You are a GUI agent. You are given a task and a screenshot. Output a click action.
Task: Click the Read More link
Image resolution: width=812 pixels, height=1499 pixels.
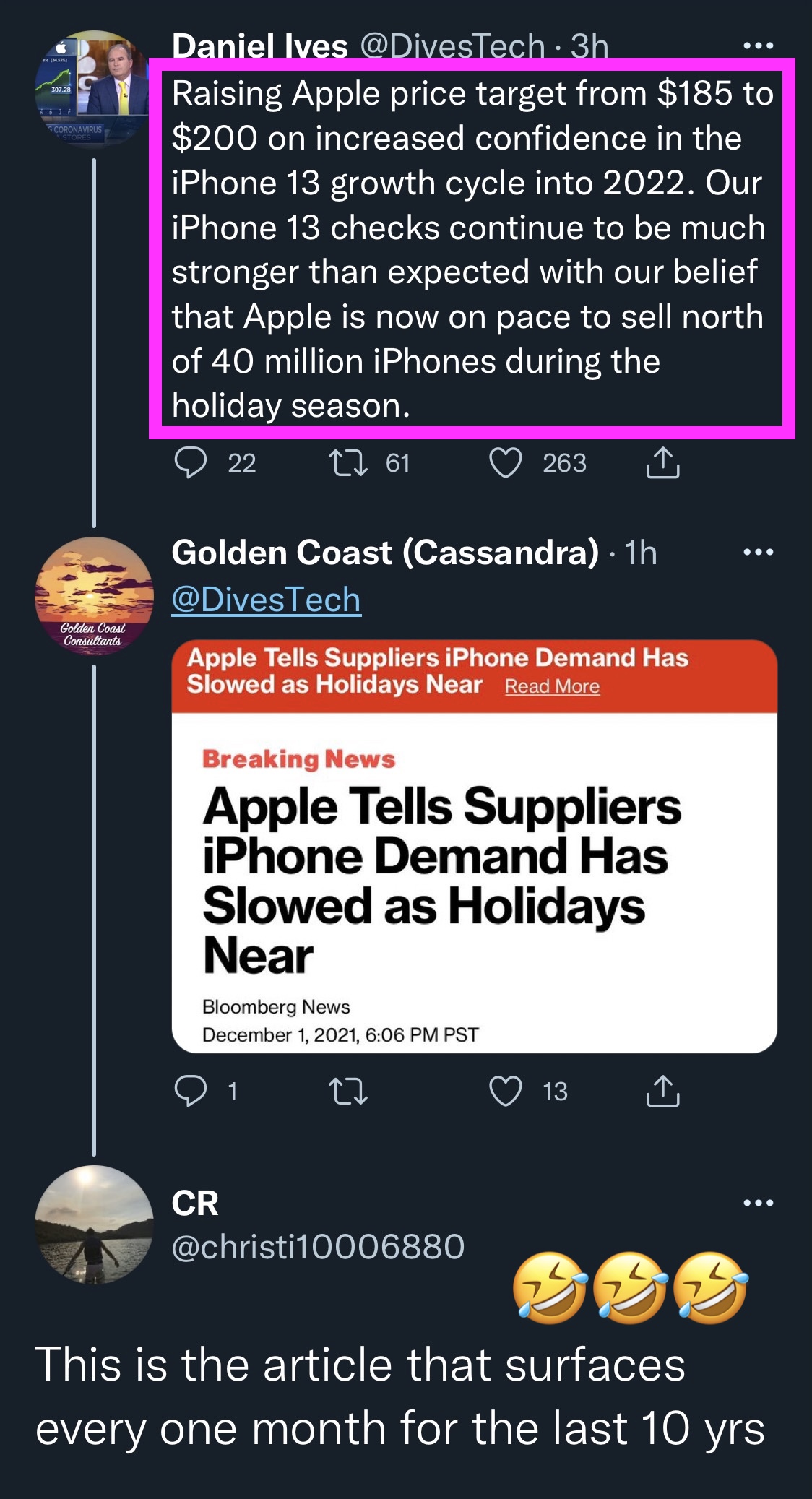coord(552,686)
